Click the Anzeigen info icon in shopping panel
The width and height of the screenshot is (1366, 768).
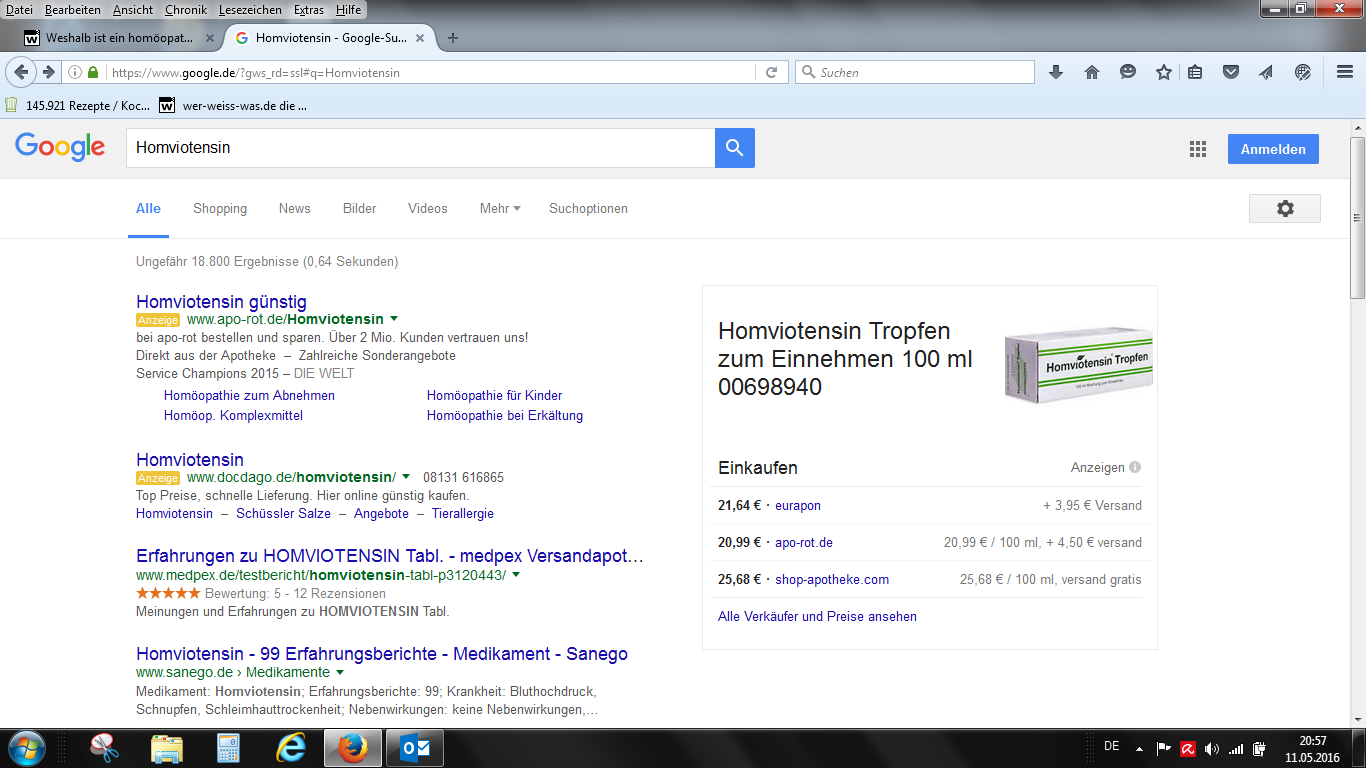pyautogui.click(x=1135, y=467)
